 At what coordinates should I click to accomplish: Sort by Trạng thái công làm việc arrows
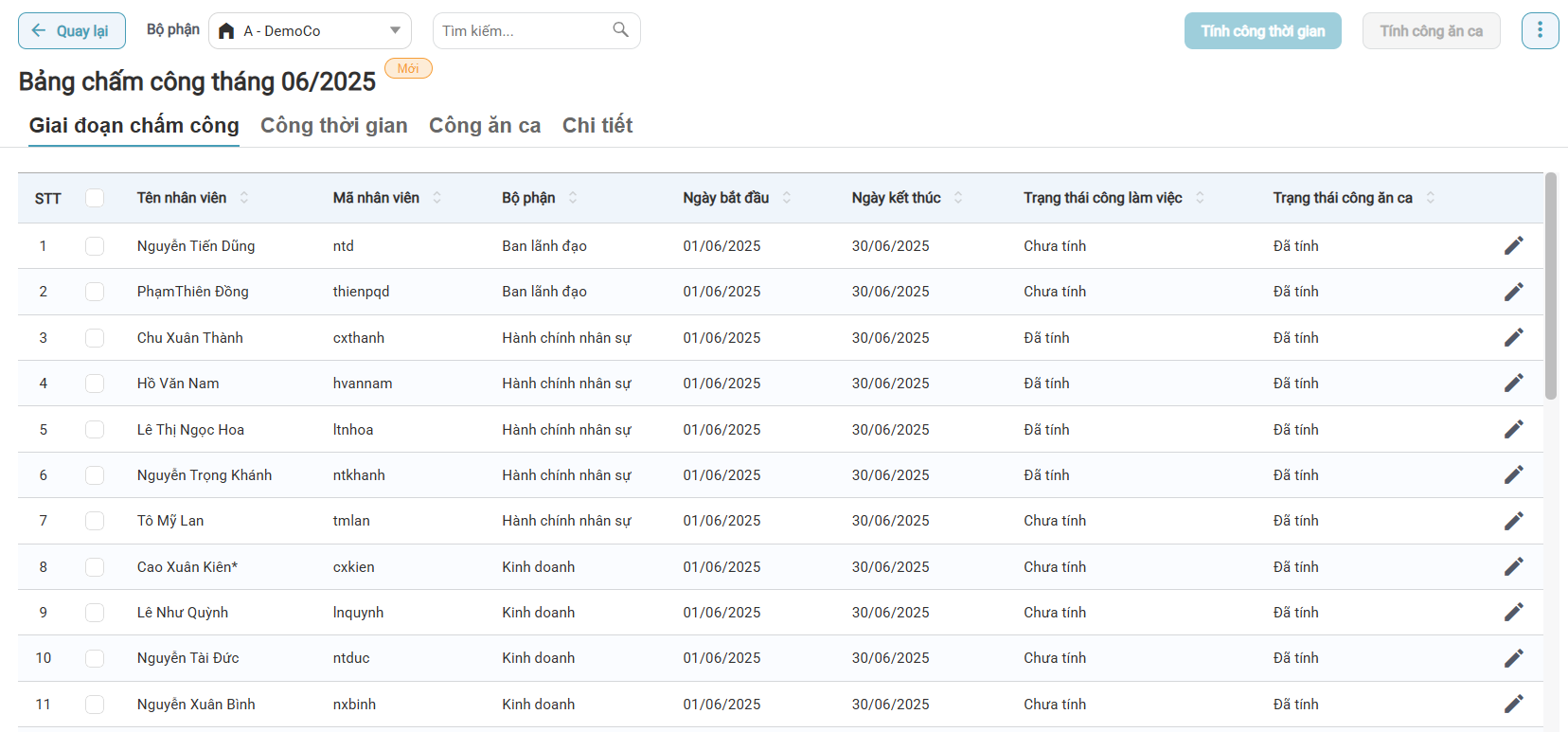pyautogui.click(x=1200, y=198)
